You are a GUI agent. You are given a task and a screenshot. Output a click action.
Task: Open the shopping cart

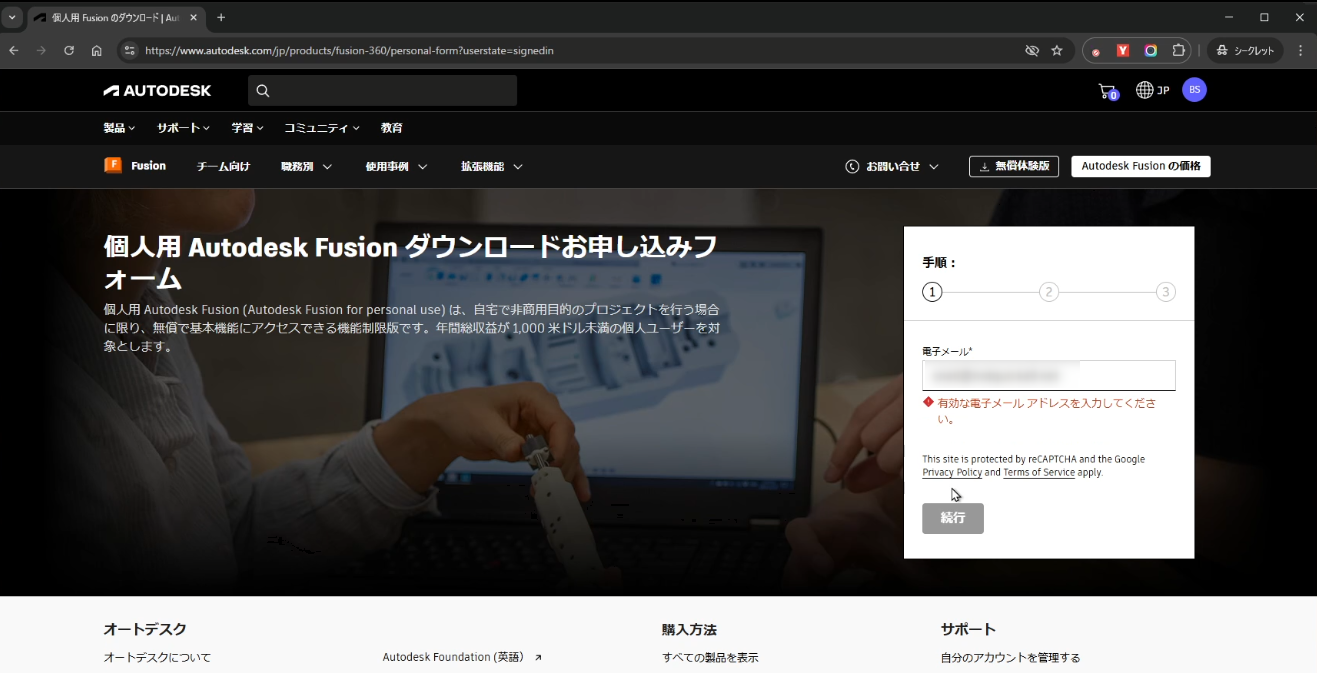tap(1107, 91)
